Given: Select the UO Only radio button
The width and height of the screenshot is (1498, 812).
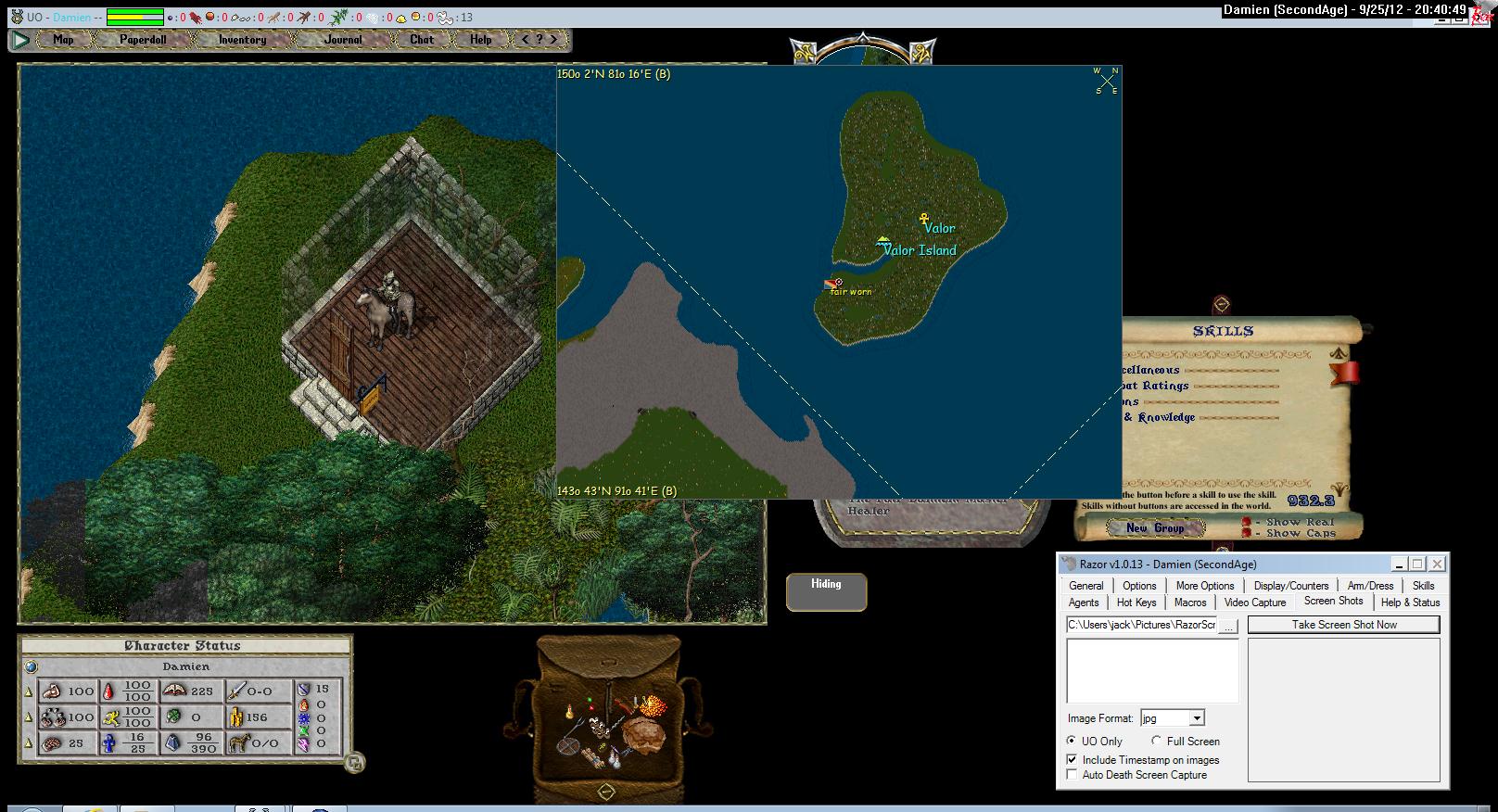Looking at the screenshot, I should 1072,741.
